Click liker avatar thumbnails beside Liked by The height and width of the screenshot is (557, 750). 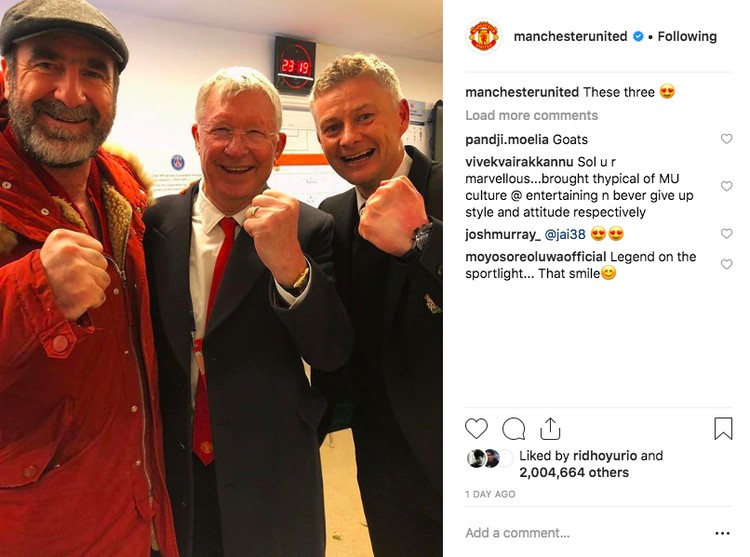pyautogui.click(x=489, y=459)
